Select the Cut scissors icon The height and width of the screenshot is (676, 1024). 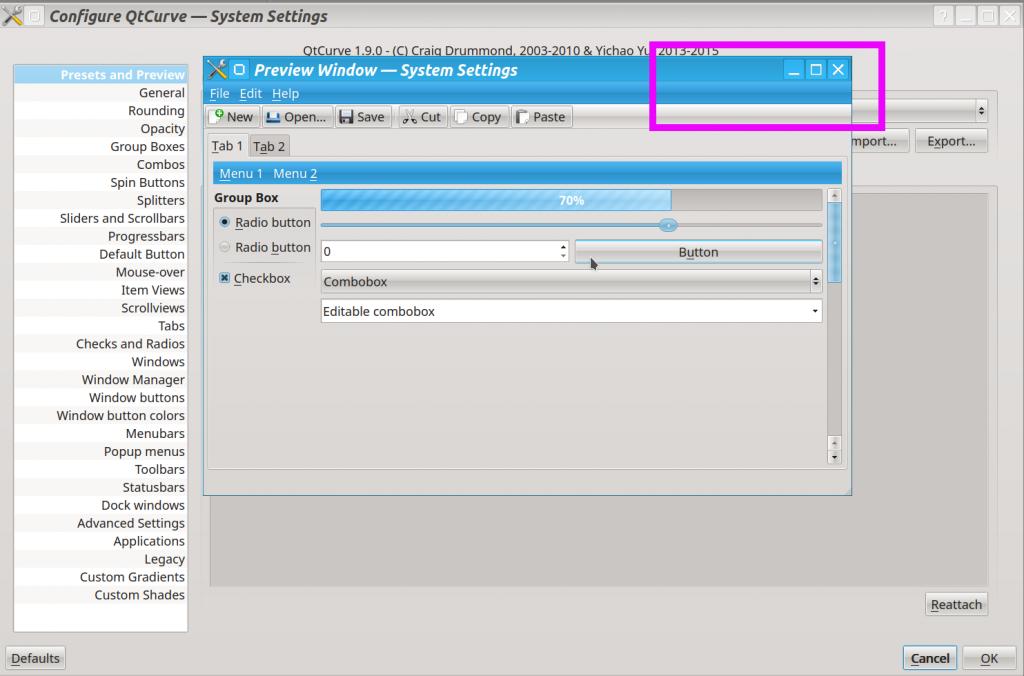pos(409,117)
